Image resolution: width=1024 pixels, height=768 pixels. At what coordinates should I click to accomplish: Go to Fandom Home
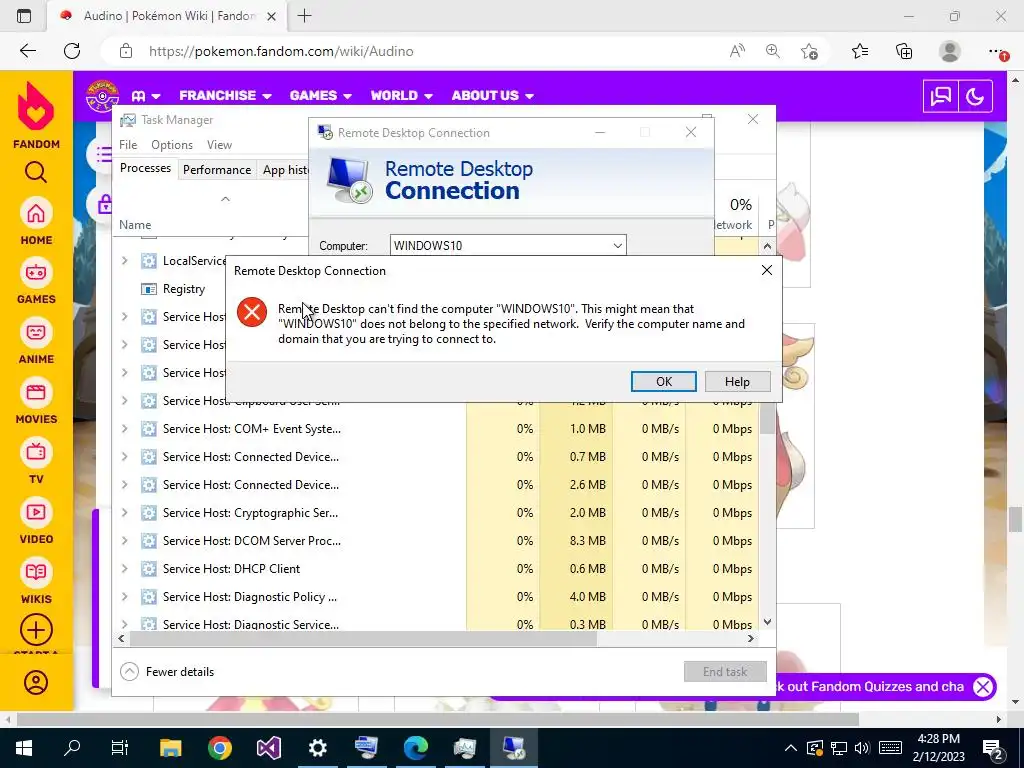click(36, 222)
